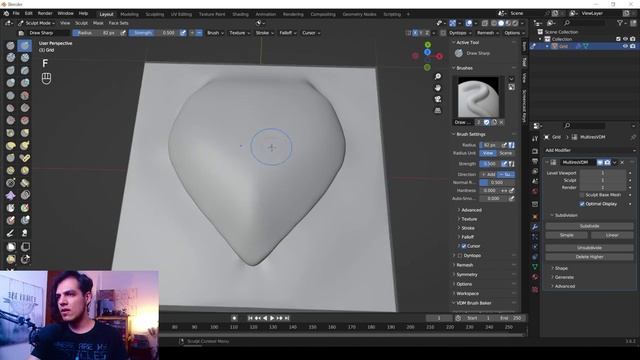This screenshot has height=360, width=640.
Task: Expand the Symmetry panel
Action: 467,275
